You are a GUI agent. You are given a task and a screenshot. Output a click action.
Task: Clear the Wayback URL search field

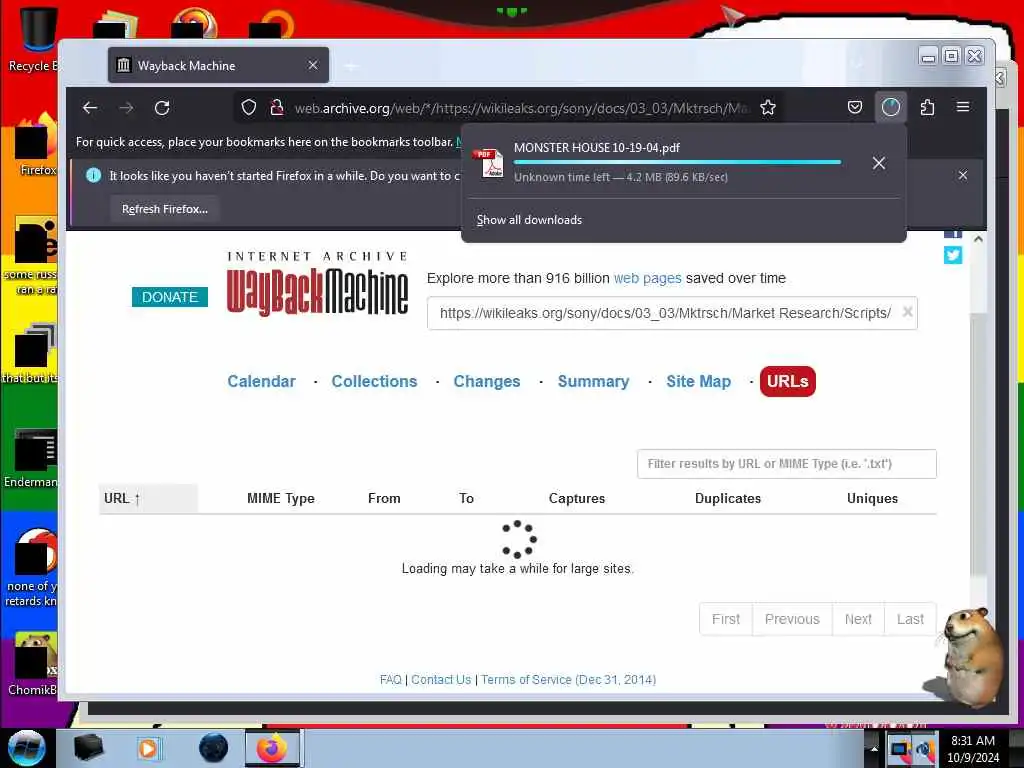coord(907,312)
